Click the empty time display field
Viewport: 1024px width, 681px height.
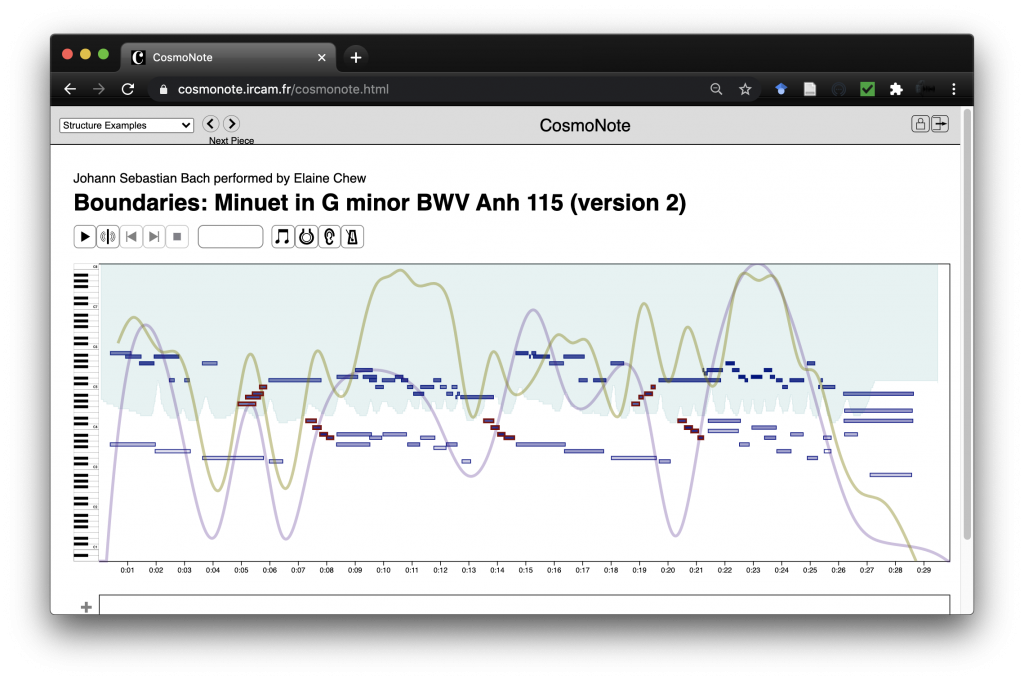[231, 236]
